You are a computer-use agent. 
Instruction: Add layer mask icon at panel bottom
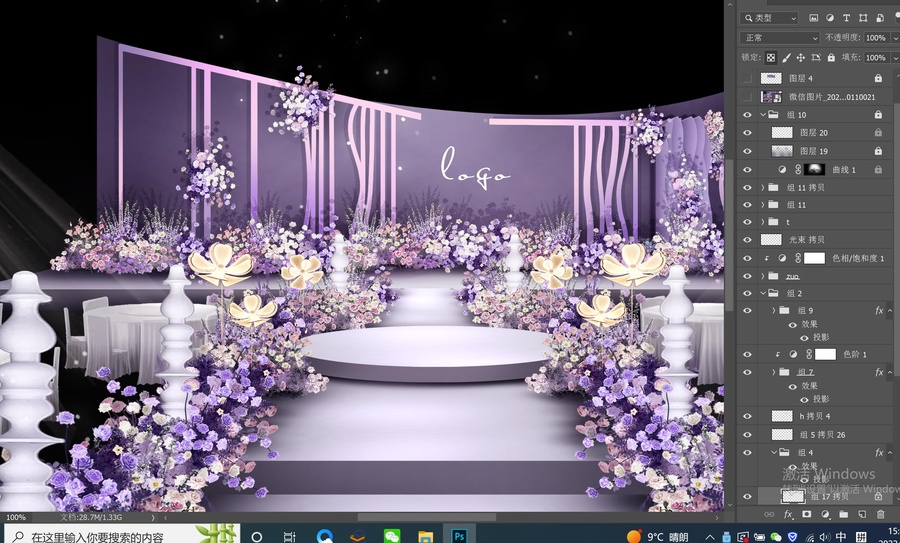(806, 514)
